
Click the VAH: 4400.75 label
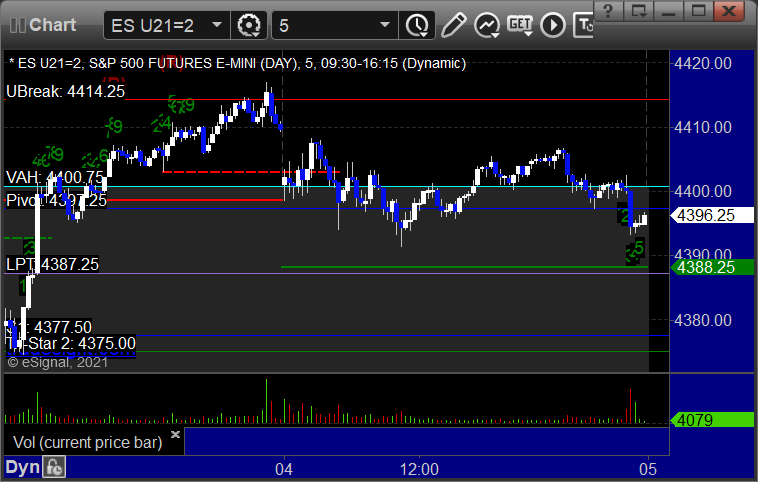[x=55, y=177]
